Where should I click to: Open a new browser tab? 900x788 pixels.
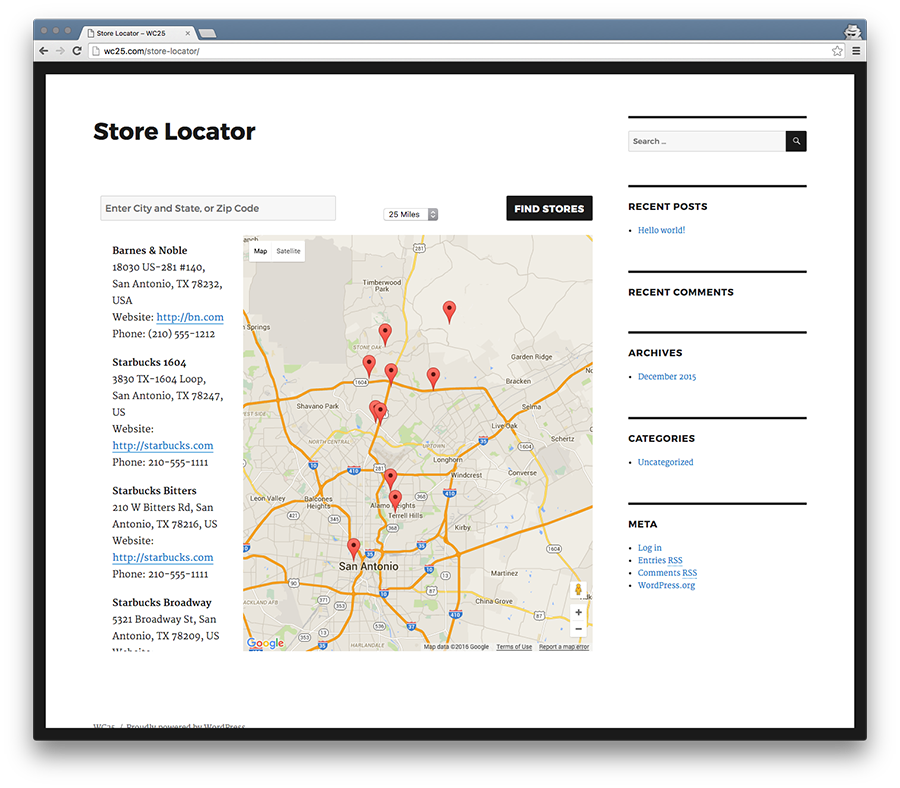tap(206, 31)
